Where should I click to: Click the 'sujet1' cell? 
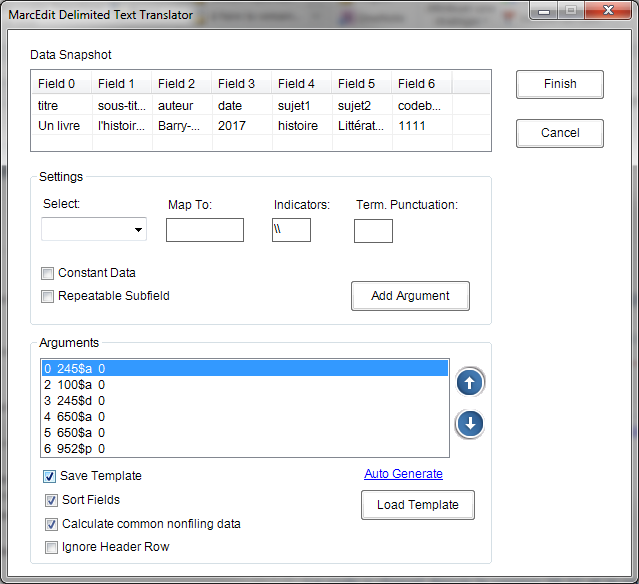pos(302,106)
